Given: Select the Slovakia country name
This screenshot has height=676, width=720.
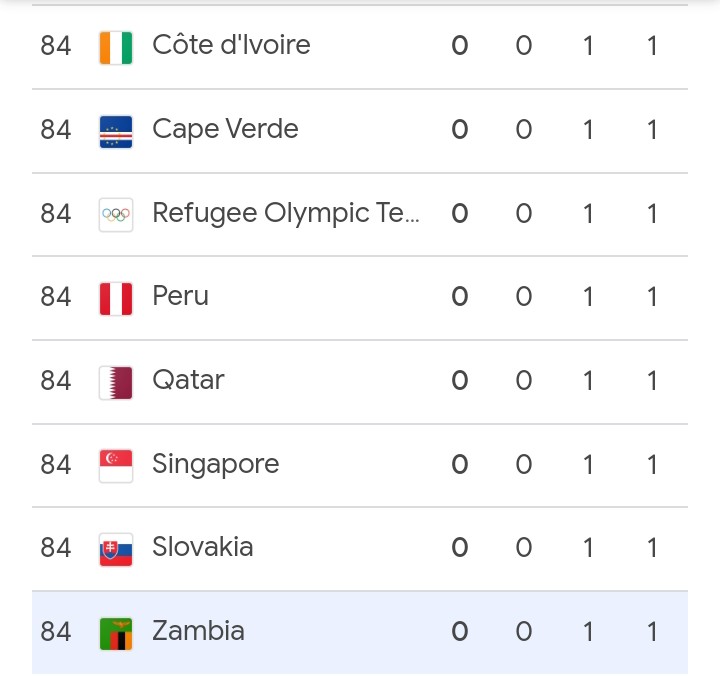Looking at the screenshot, I should point(202,547).
